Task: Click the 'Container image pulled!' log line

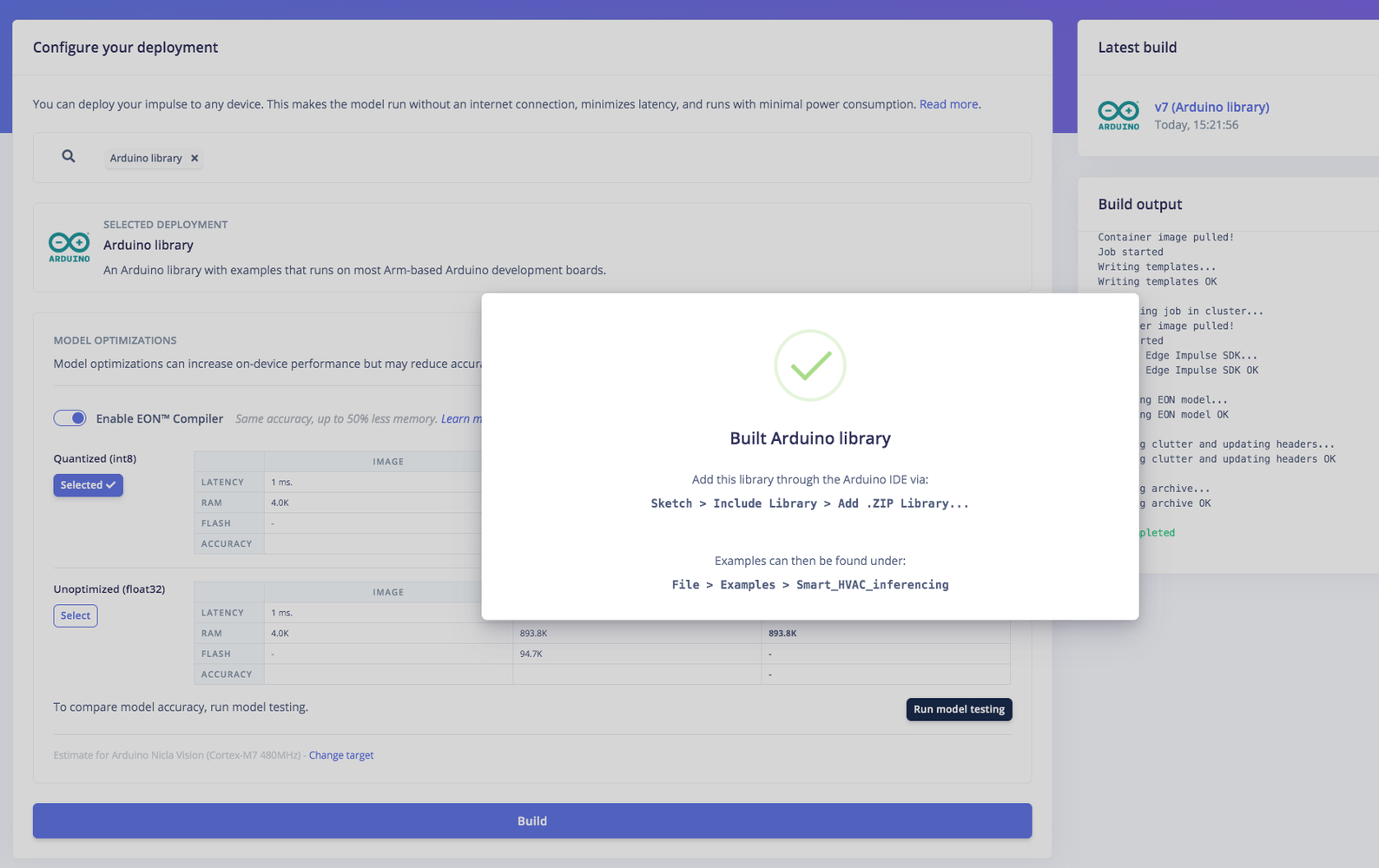Action: click(1165, 237)
